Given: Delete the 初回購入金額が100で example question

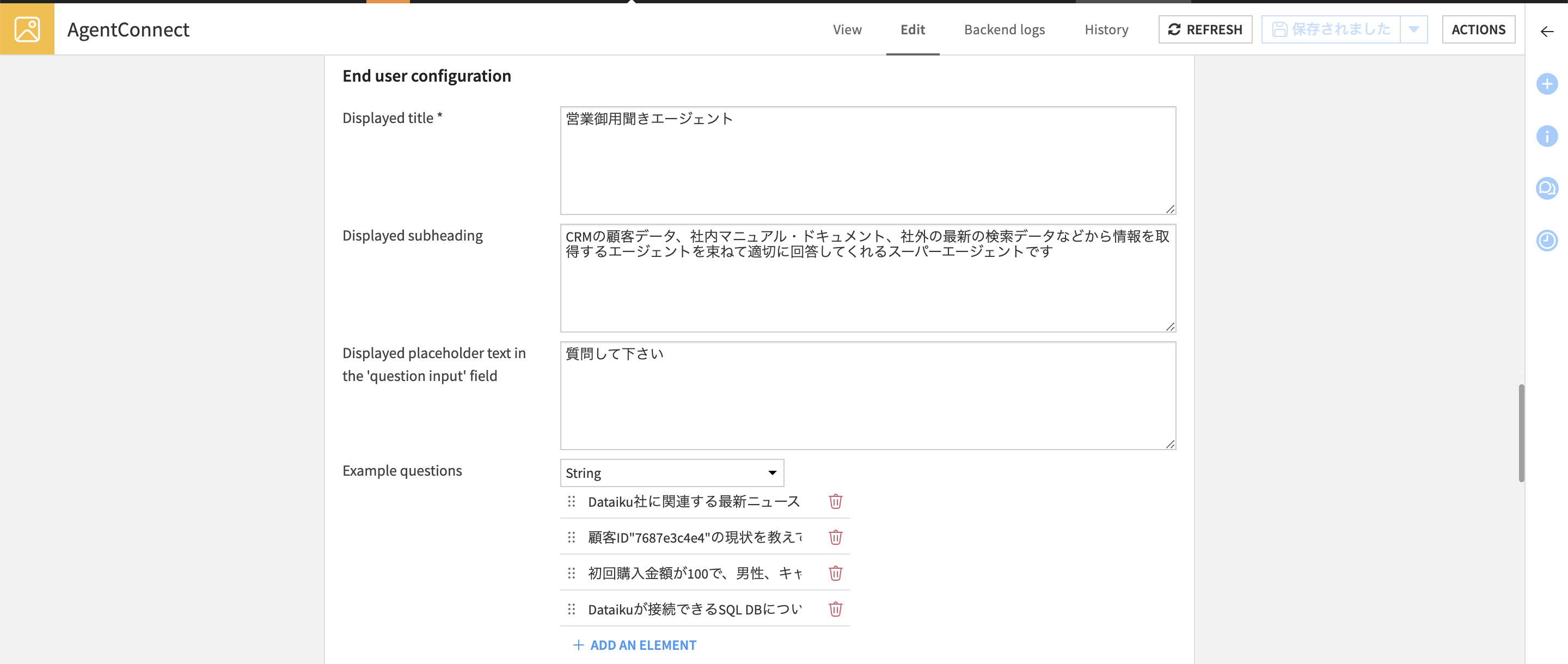Looking at the screenshot, I should point(835,573).
